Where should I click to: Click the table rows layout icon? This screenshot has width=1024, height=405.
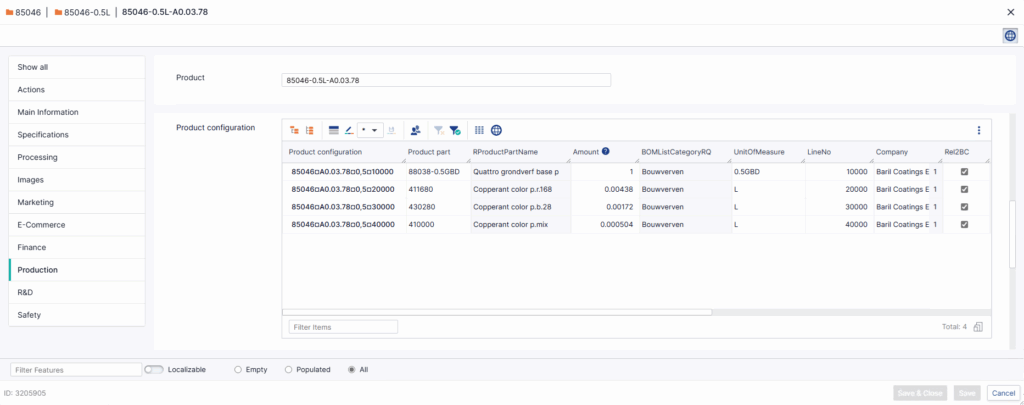click(x=334, y=130)
